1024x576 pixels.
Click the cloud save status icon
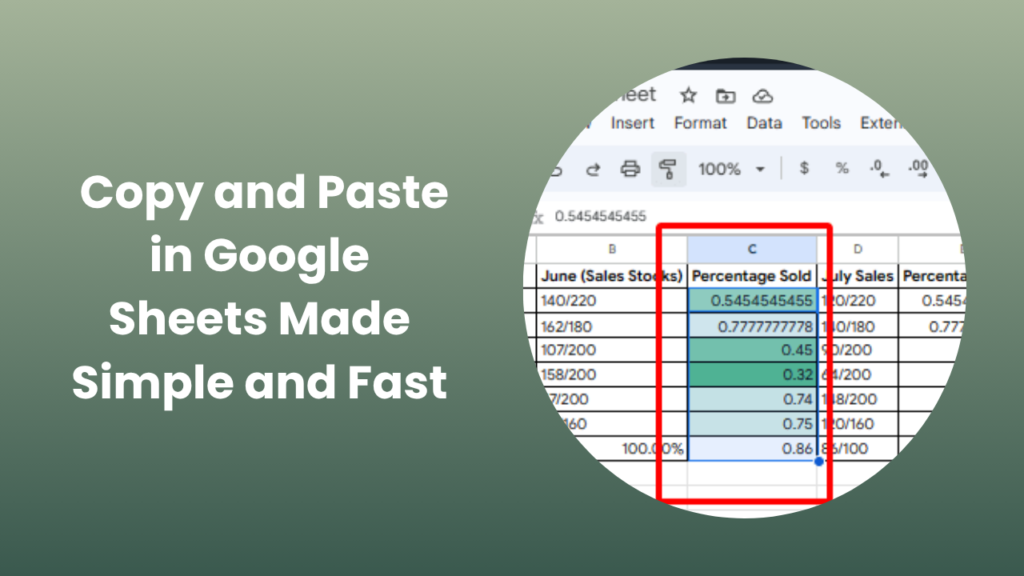click(x=763, y=95)
